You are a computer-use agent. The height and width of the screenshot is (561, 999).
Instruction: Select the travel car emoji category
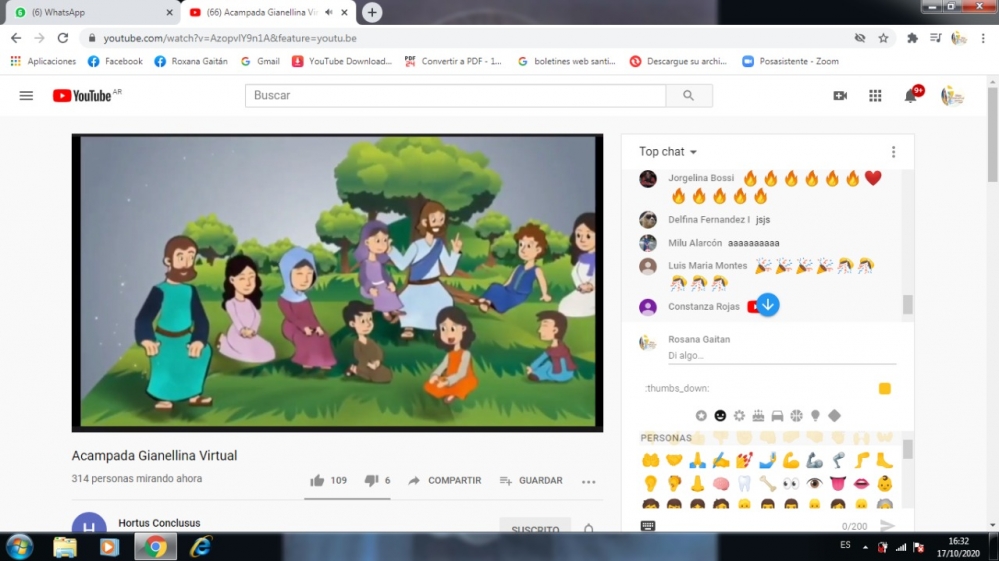(777, 416)
